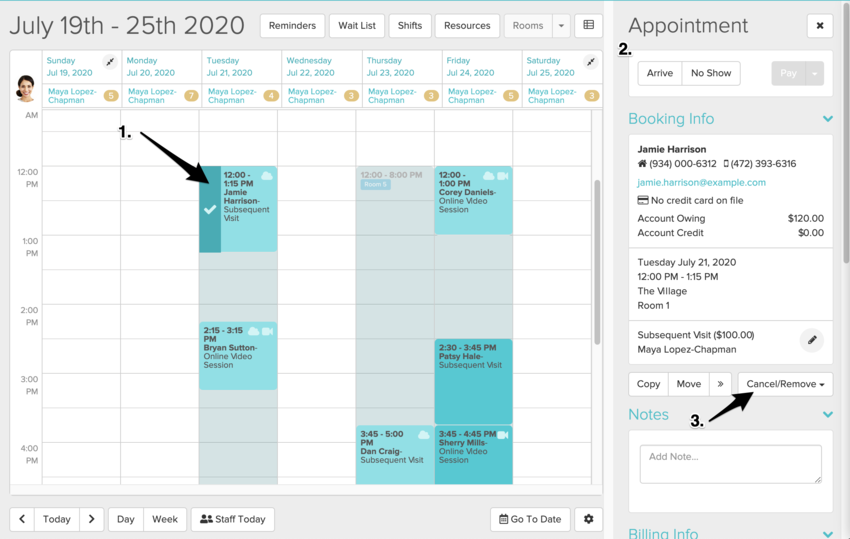
Task: Edit the Subsequent Visit treatment with pencil icon
Action: (x=812, y=341)
